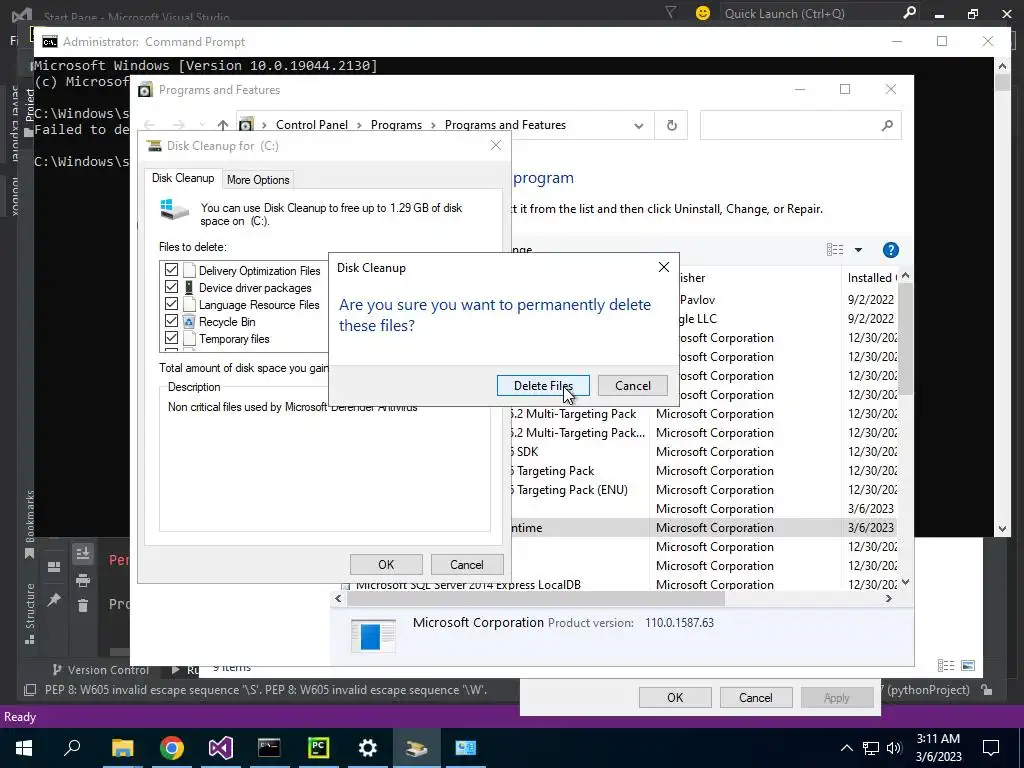Open Visual Studio notifications filter icon
This screenshot has height=768, width=1024.
tap(671, 12)
